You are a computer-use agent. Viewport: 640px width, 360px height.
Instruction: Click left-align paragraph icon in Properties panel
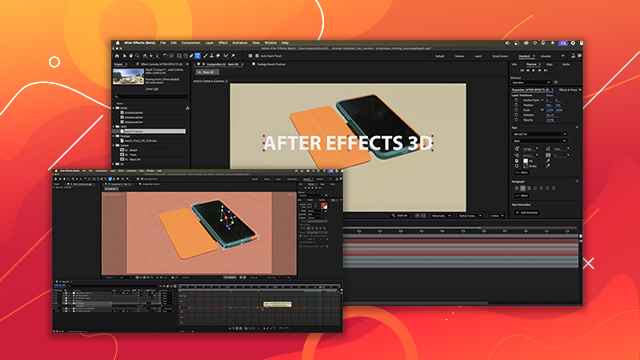(x=517, y=188)
